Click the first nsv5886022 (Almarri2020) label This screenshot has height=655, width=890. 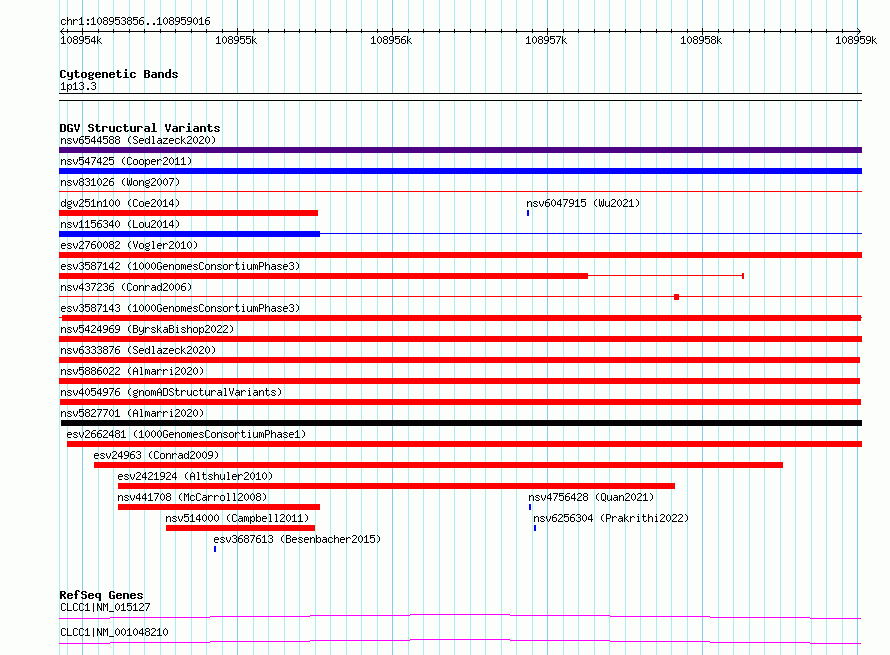point(132,371)
